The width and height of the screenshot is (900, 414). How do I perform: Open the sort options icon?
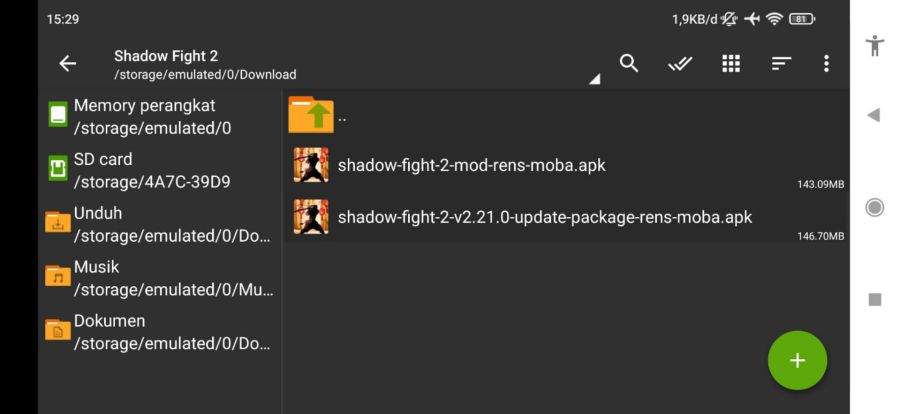(781, 64)
